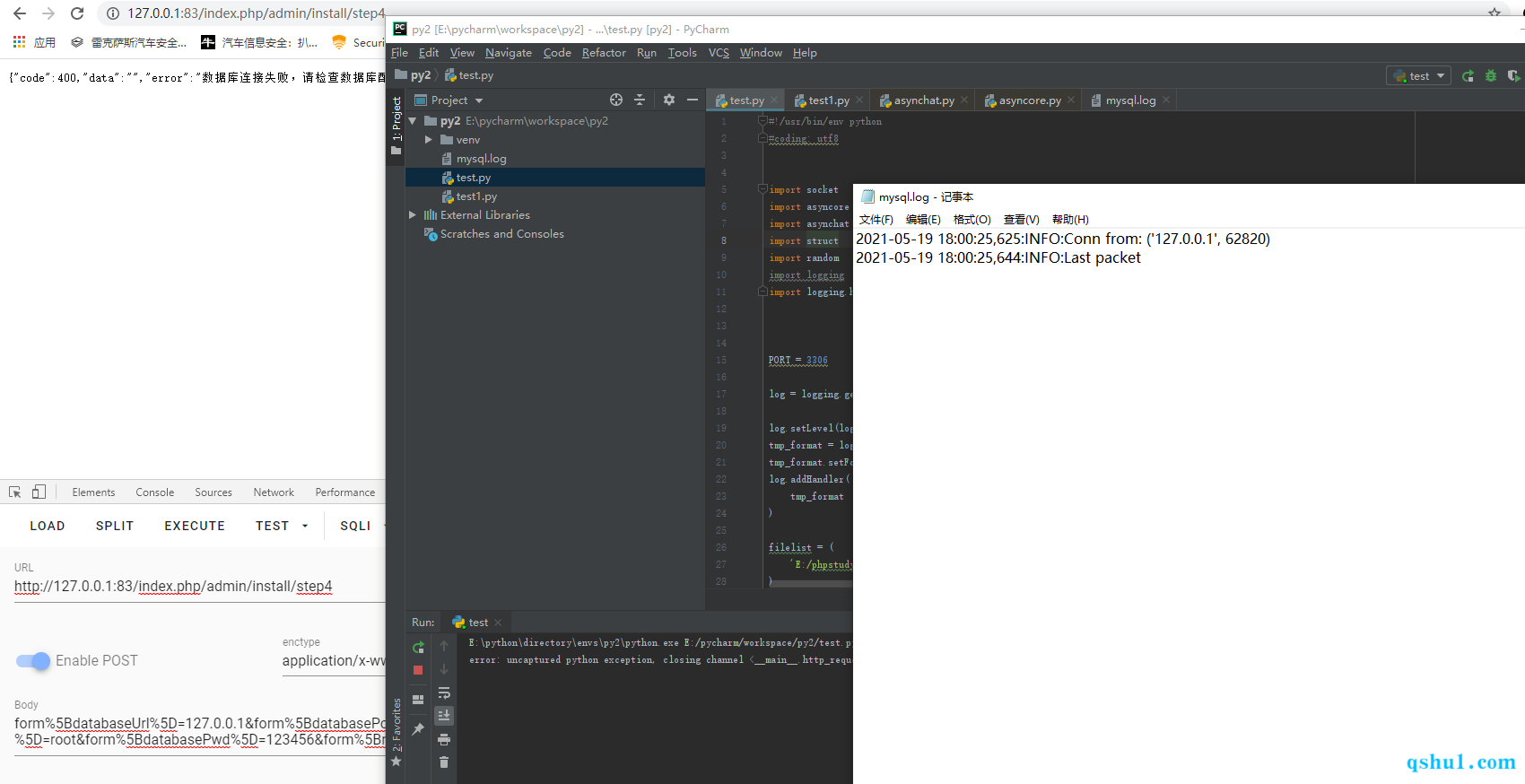Click the up stack trace arrow in Run panel
The image size is (1525, 784).
tap(443, 646)
